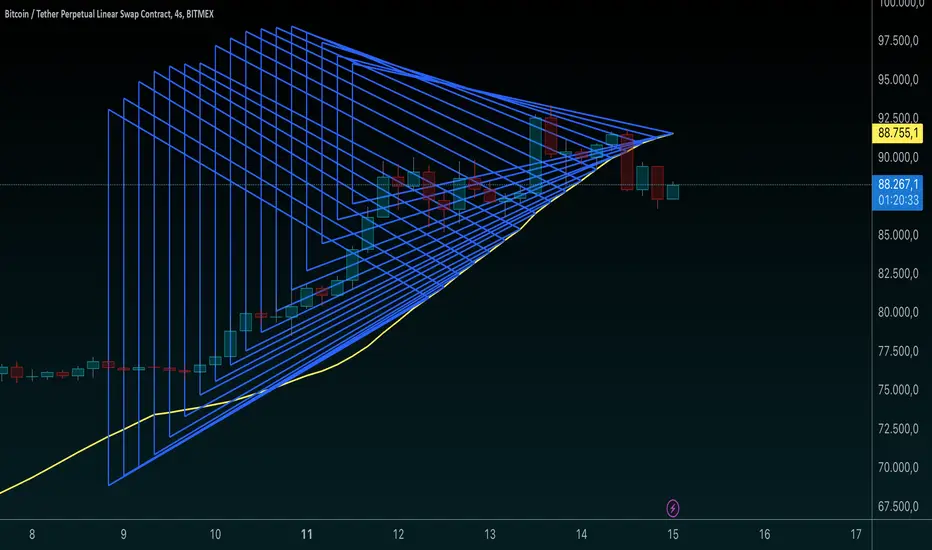Screen dimensions: 932x550
Task: Select the last green candlestick near date 15
Action: (x=672, y=192)
